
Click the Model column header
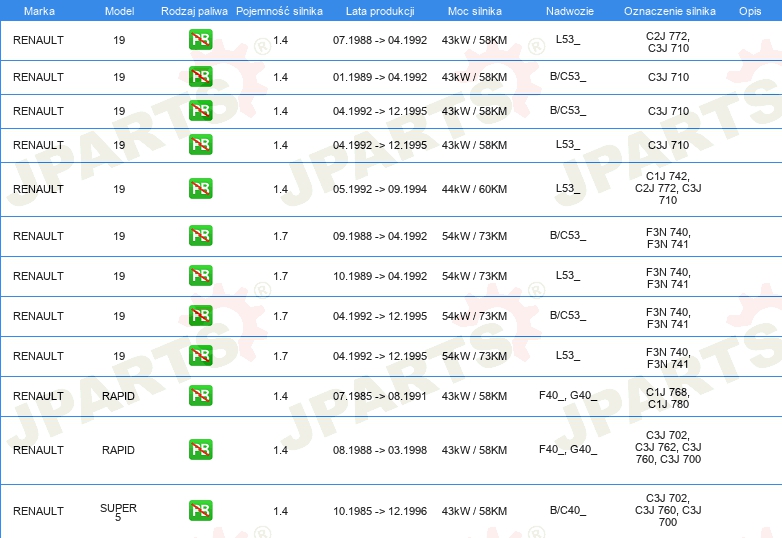click(119, 11)
